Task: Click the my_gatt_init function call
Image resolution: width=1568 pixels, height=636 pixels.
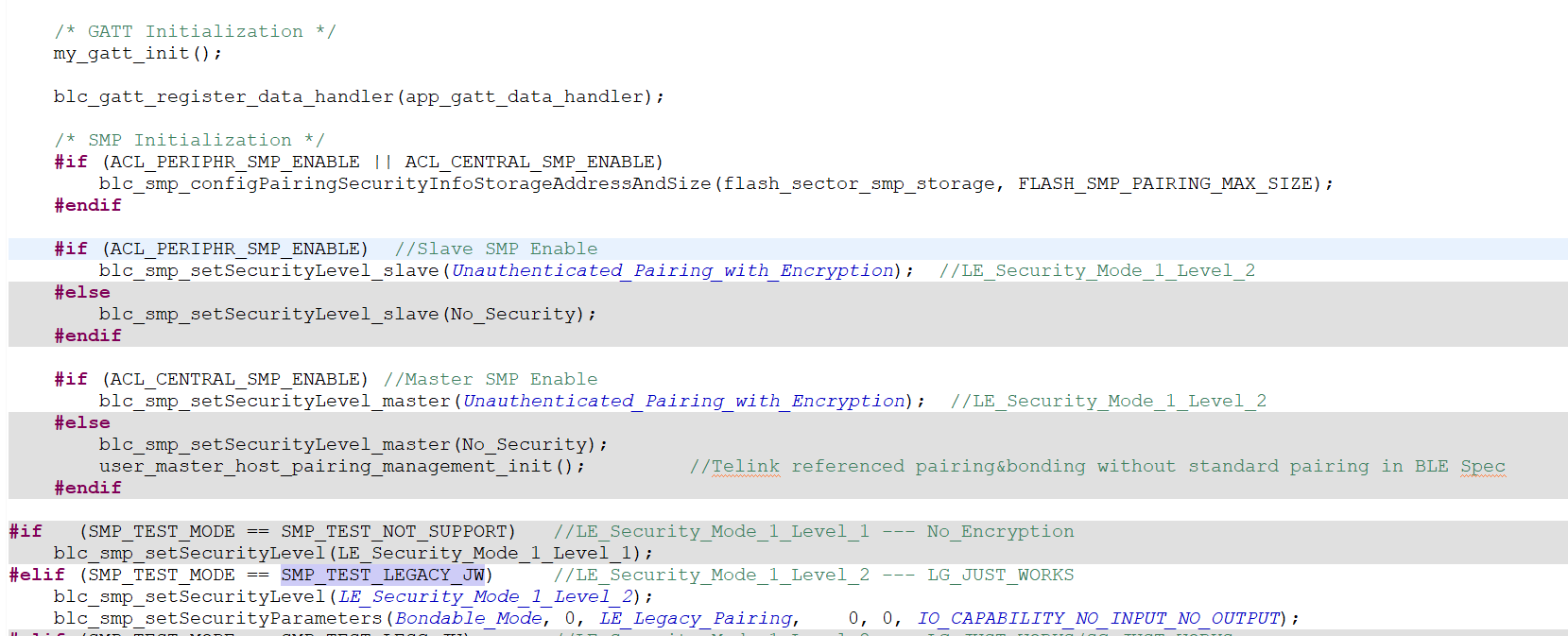Action: click(x=121, y=53)
